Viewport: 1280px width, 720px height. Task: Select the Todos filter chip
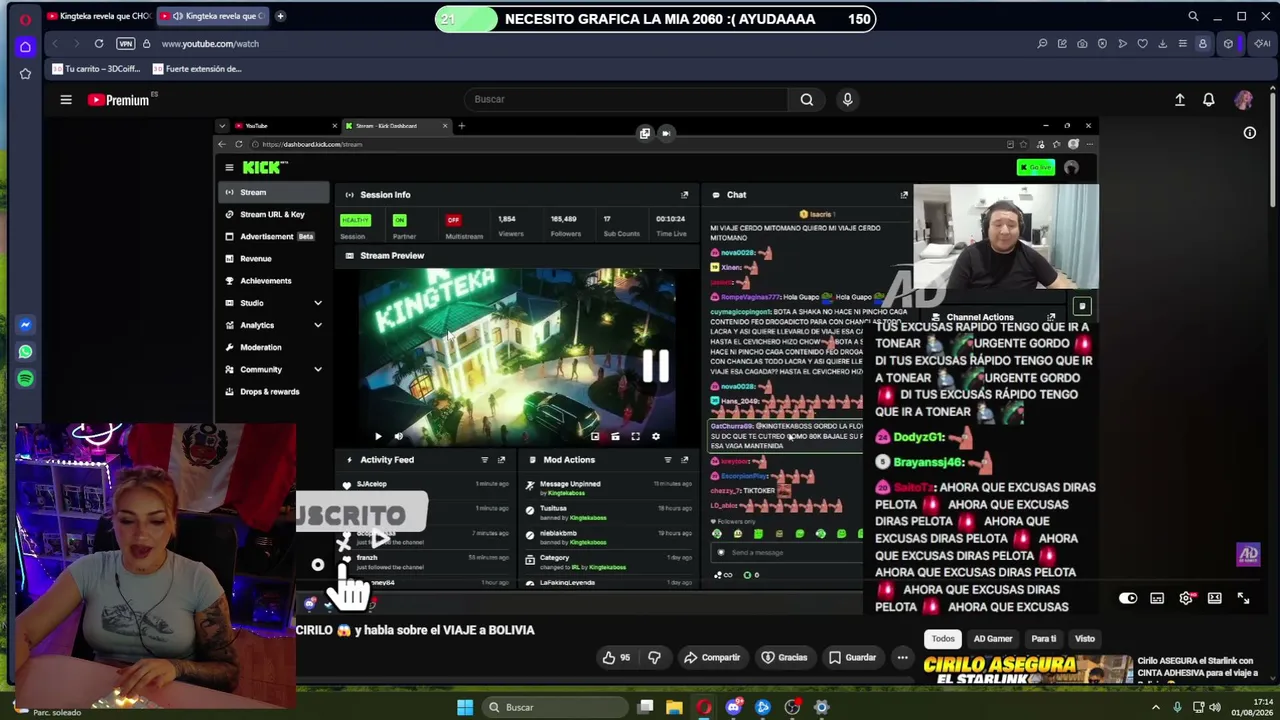click(x=943, y=639)
